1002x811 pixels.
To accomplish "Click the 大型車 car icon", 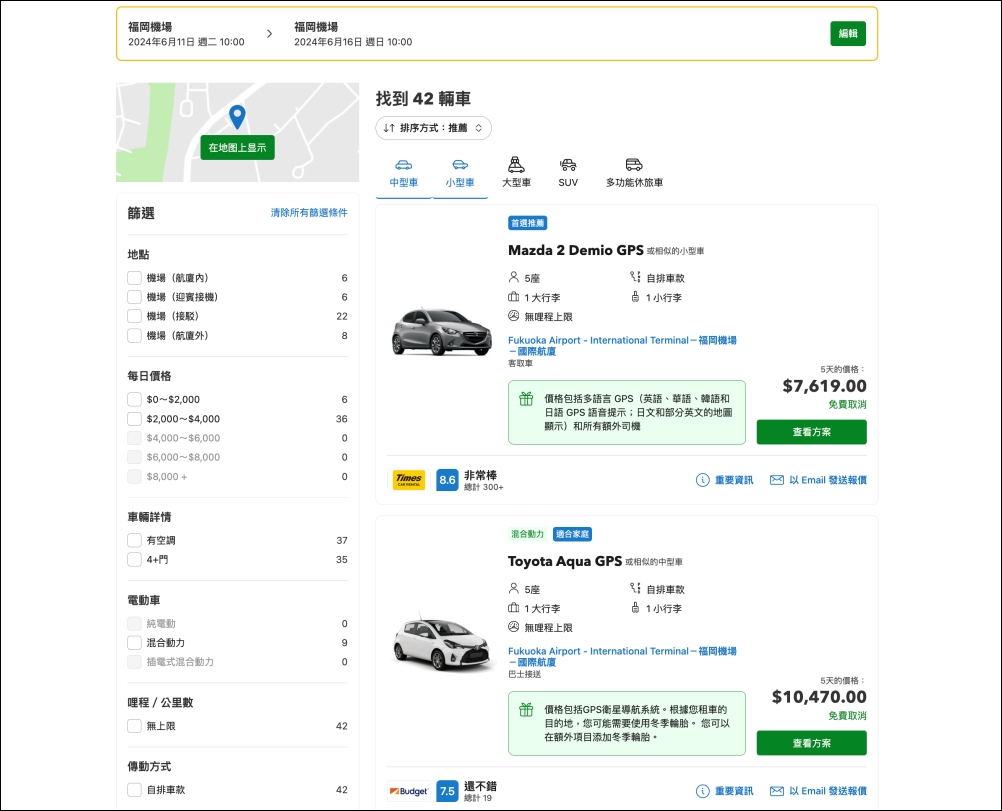I will pos(516,165).
